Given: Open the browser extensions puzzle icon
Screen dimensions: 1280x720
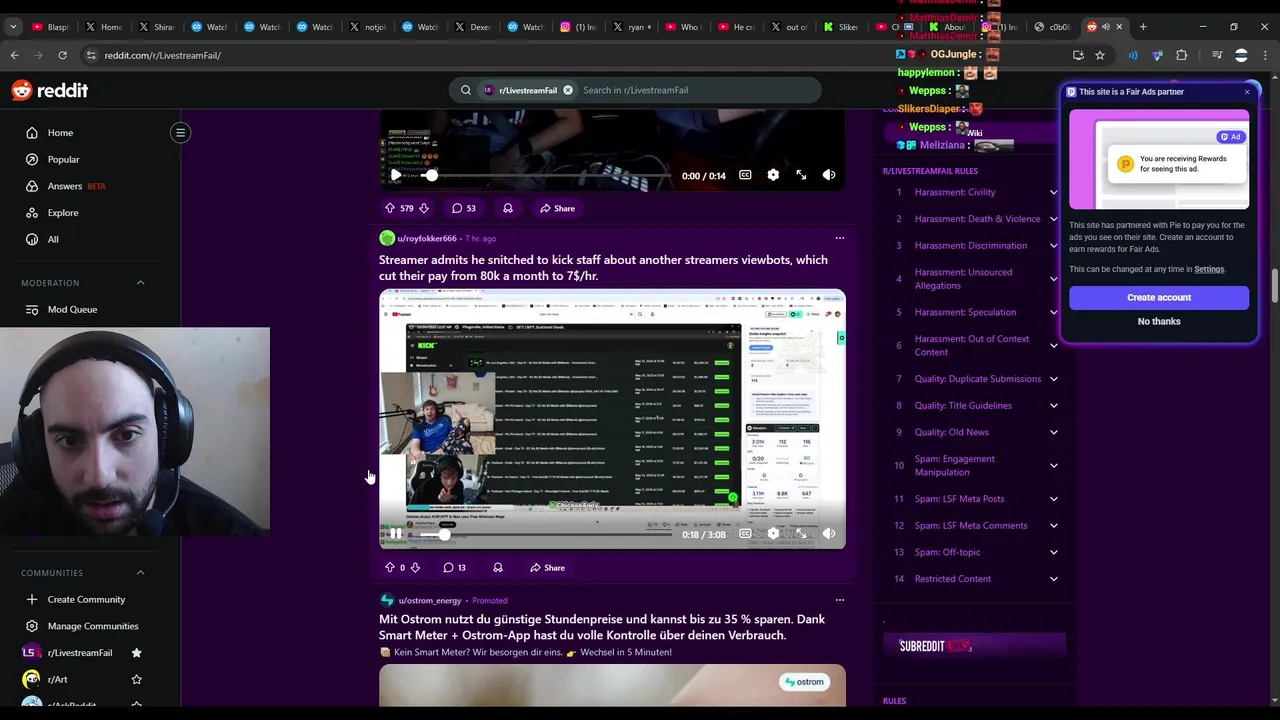Looking at the screenshot, I should [1181, 55].
